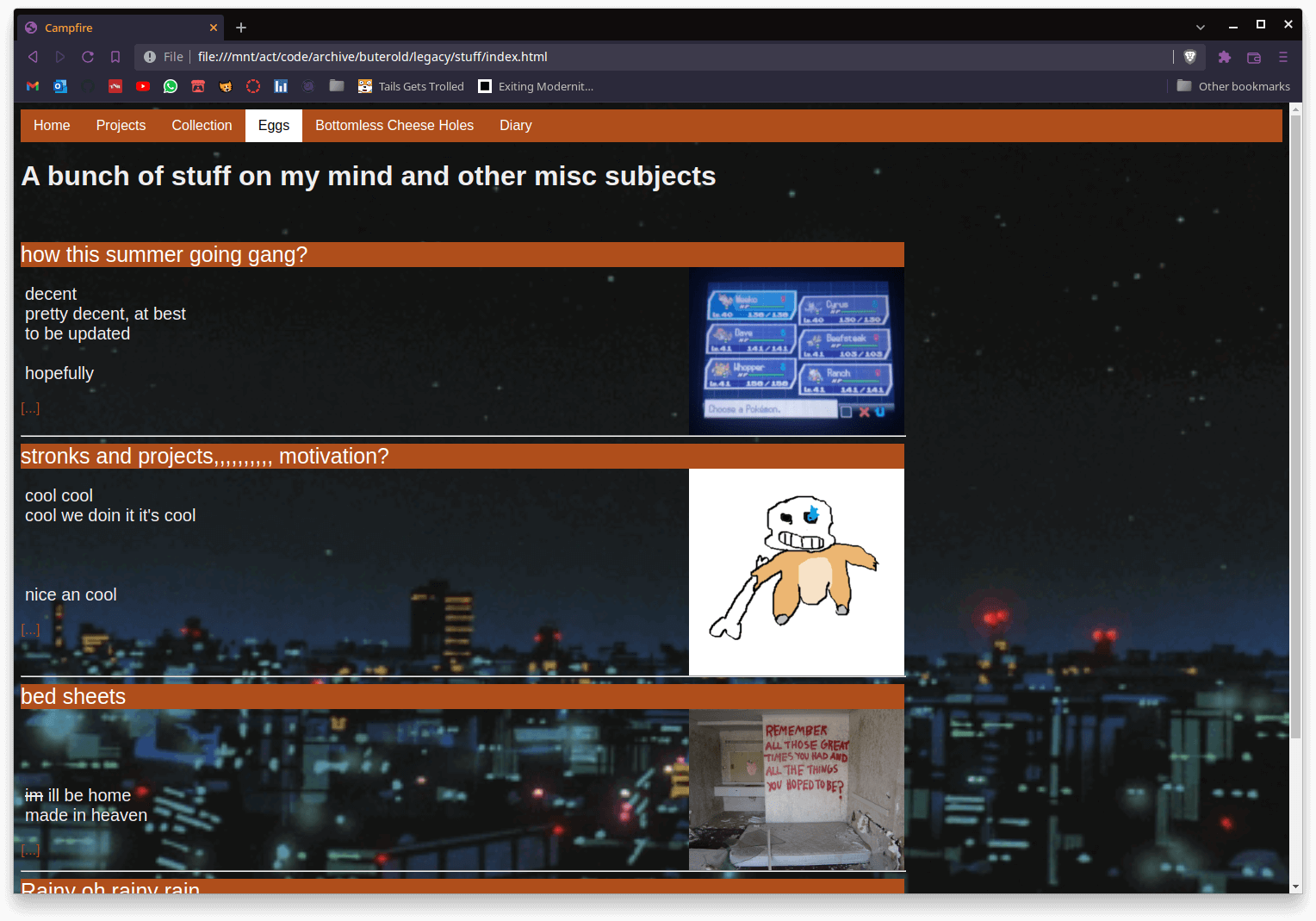1316x921 pixels.
Task: Open the browser hamburger menu
Action: click(1283, 57)
